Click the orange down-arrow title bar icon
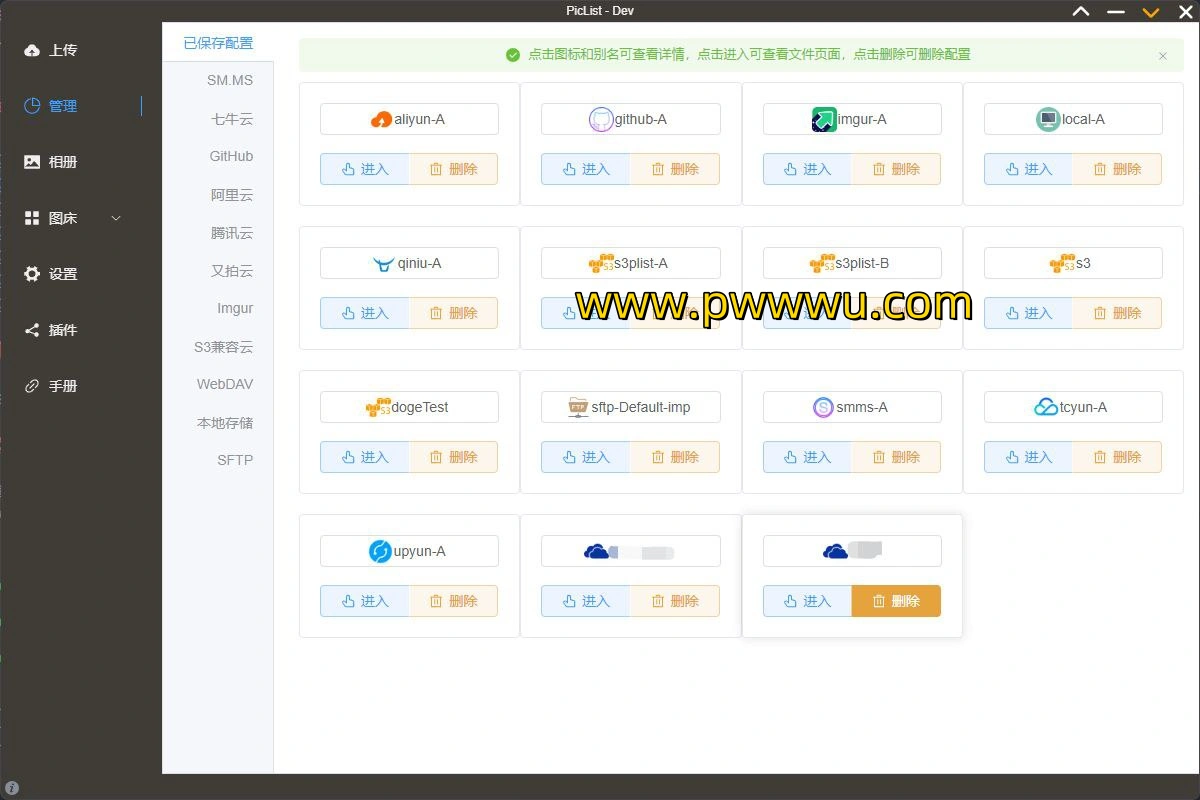The height and width of the screenshot is (800, 1200). click(1151, 12)
